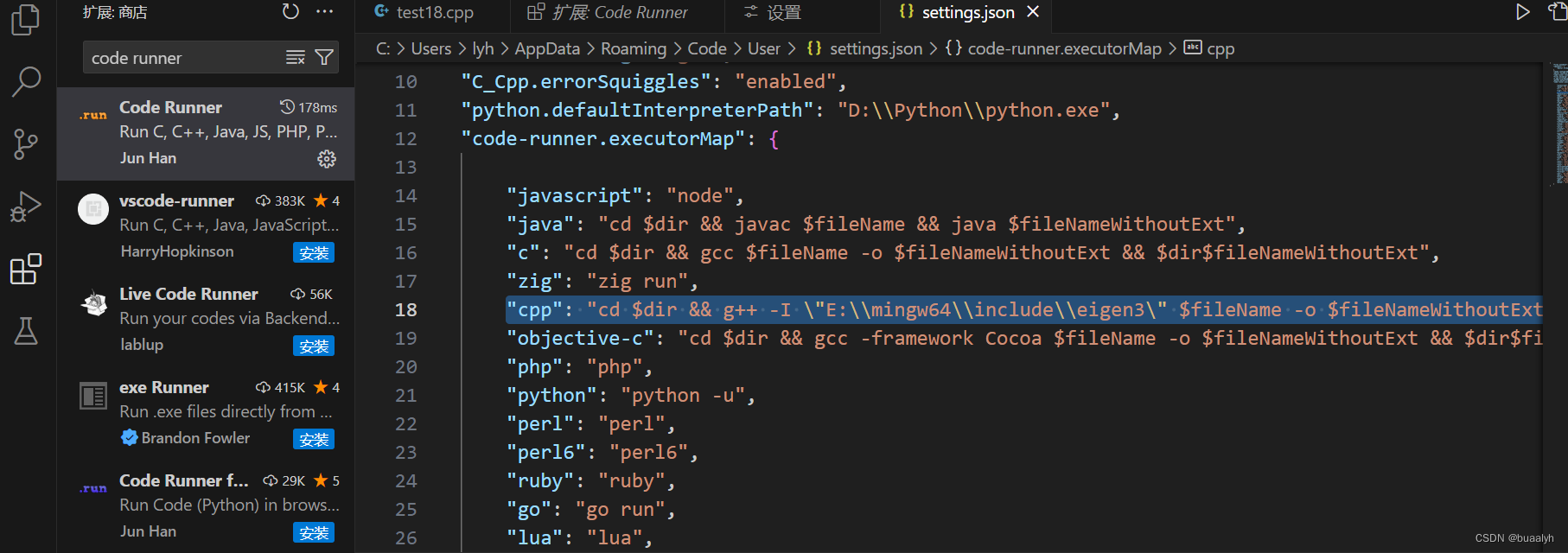Image resolution: width=1568 pixels, height=553 pixels.
Task: Clear extension search results icon
Action: [296, 58]
